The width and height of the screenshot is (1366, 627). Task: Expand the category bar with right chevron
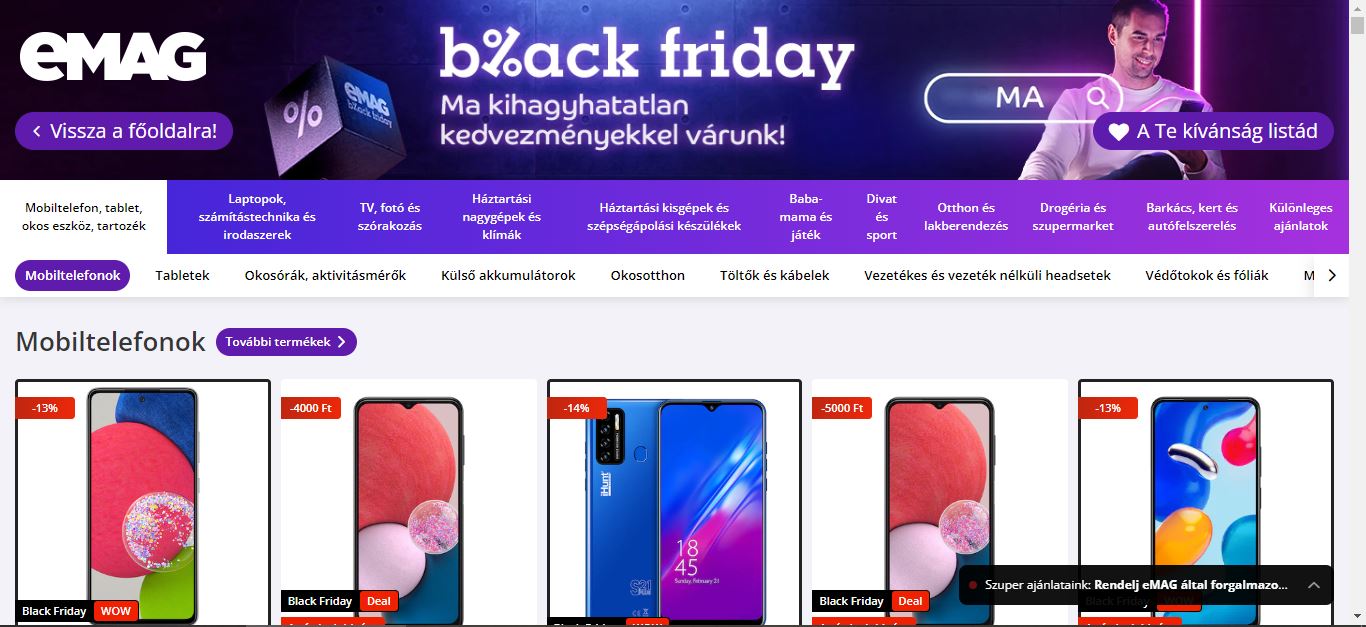(1331, 275)
